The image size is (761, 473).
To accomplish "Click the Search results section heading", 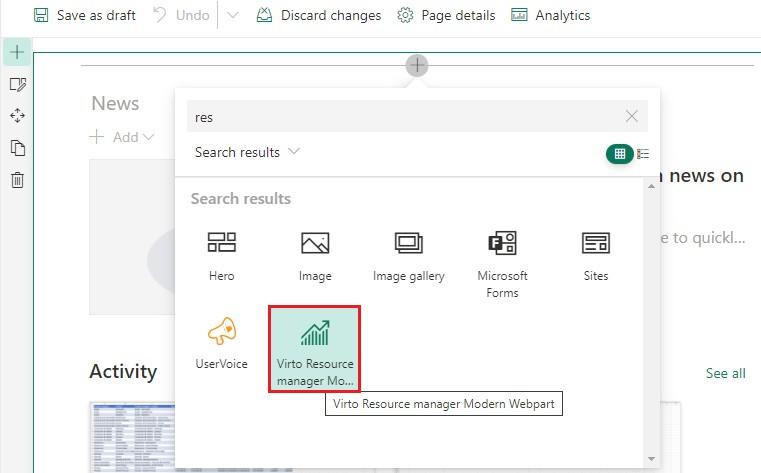I will pos(241,198).
